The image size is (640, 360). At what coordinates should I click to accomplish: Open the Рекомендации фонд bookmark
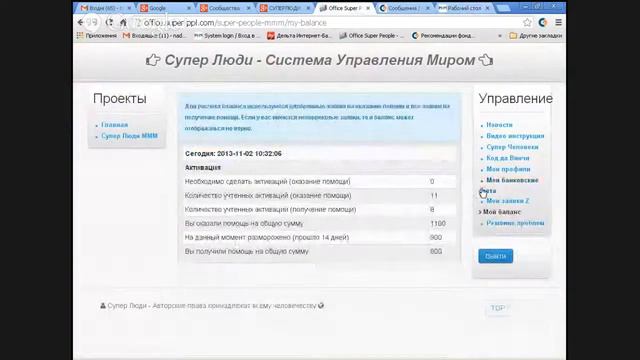(443, 36)
